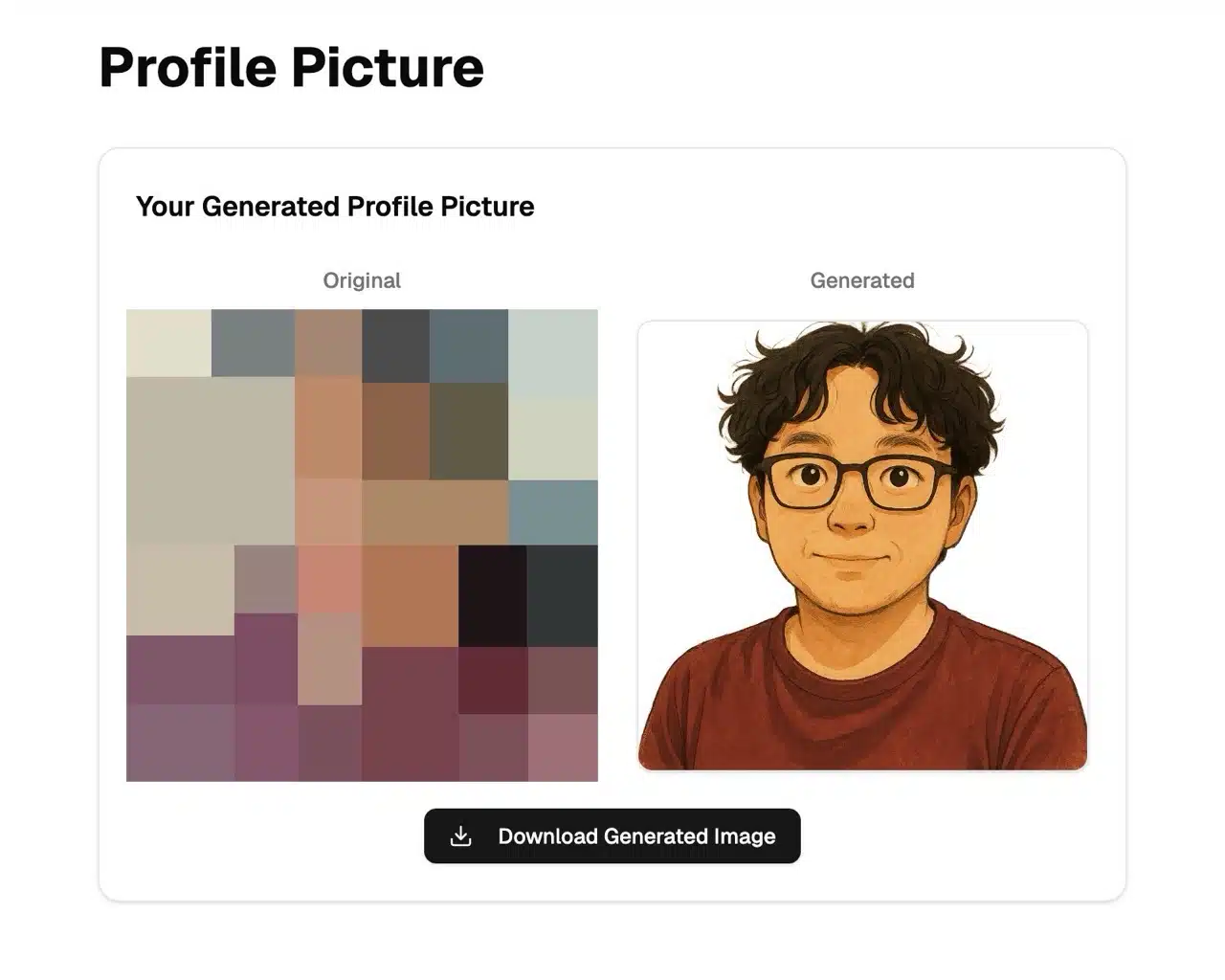Click the word Download on the dark button
Screen dimensions: 1225x980
tap(548, 836)
